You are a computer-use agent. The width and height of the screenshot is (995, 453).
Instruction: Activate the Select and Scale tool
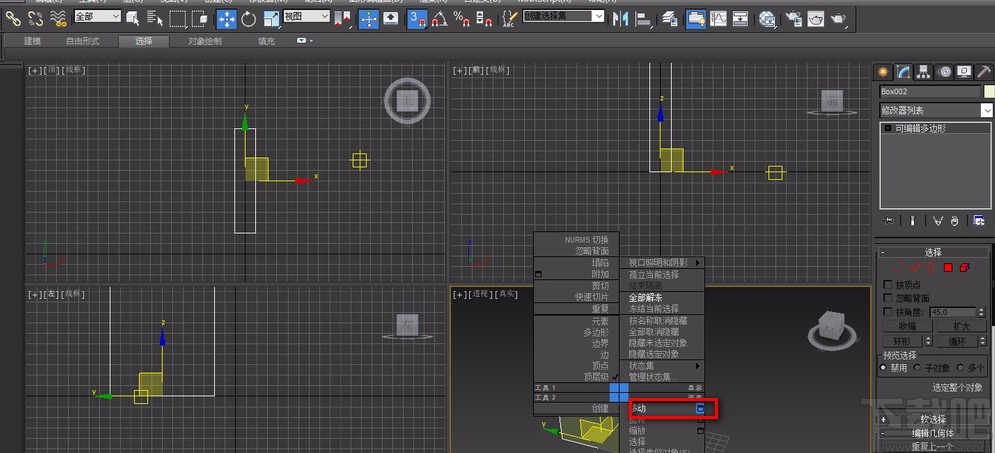point(271,20)
